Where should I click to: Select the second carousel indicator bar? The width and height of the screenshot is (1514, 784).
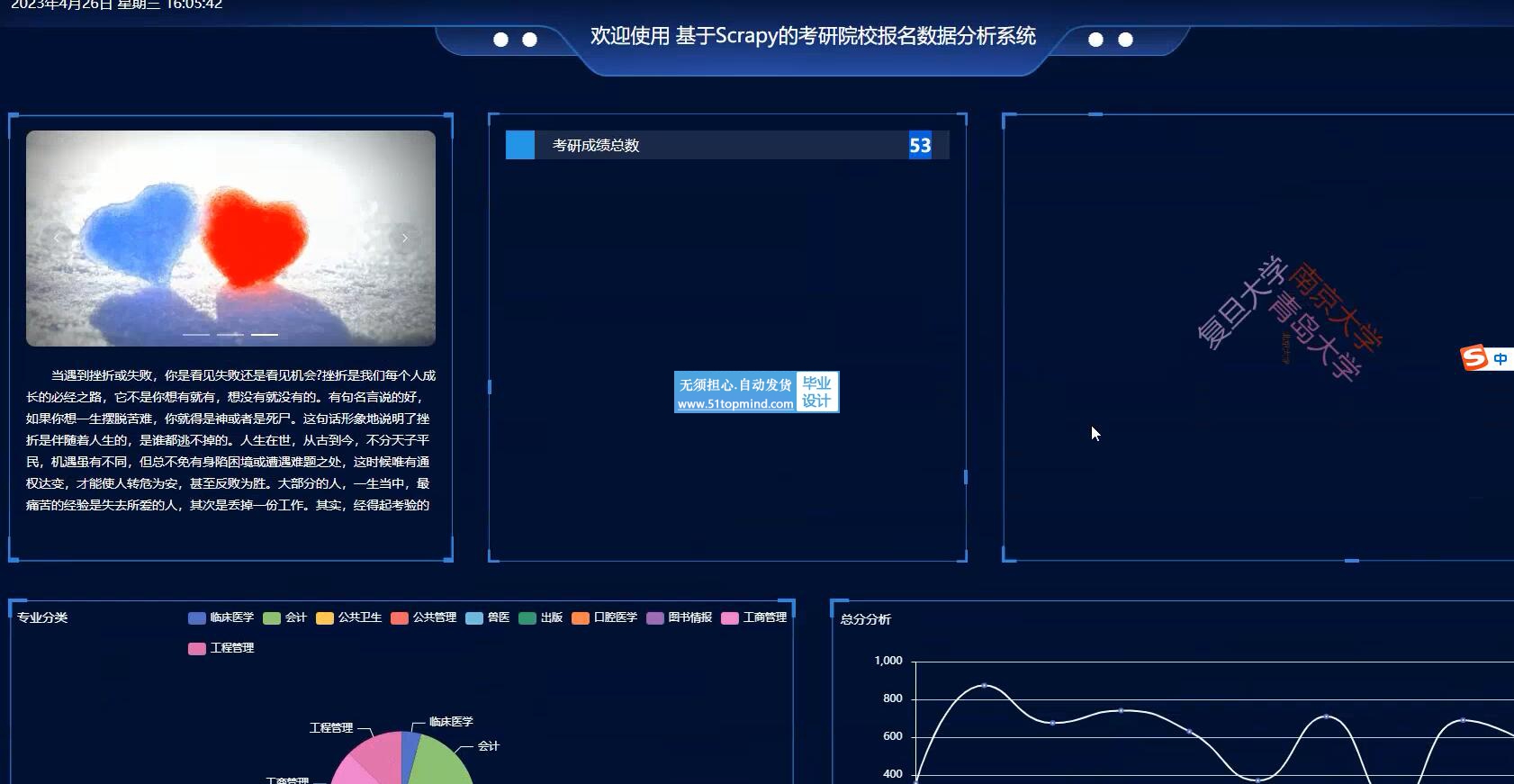(x=230, y=335)
